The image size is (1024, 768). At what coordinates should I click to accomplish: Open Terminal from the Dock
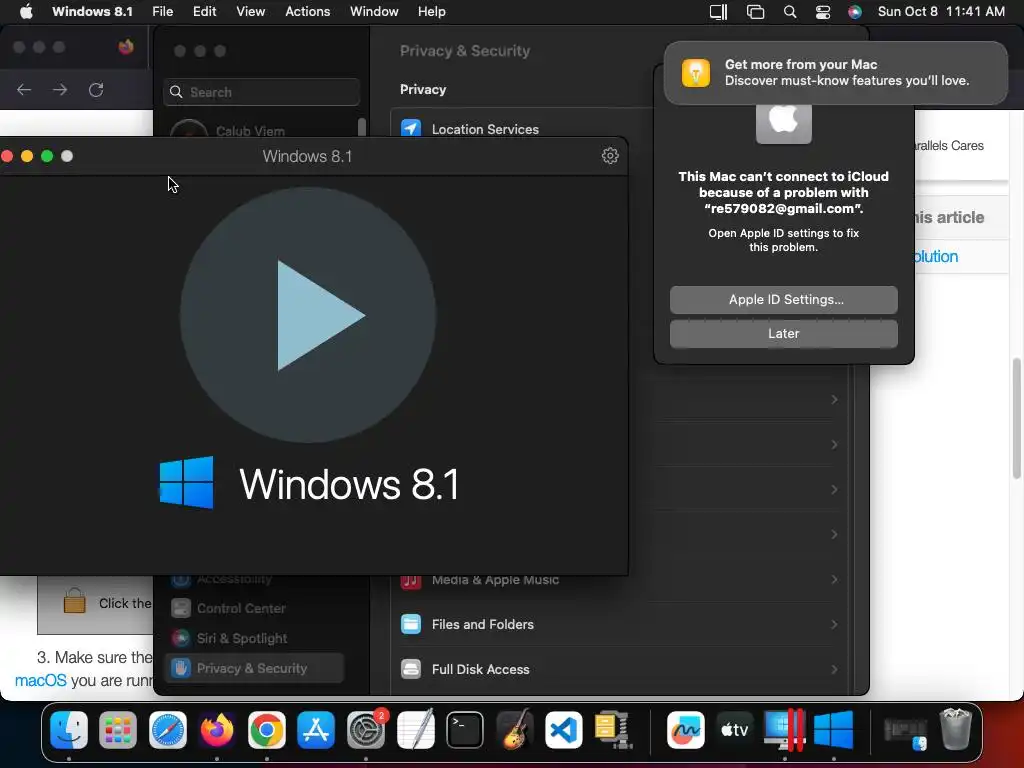[x=465, y=729]
